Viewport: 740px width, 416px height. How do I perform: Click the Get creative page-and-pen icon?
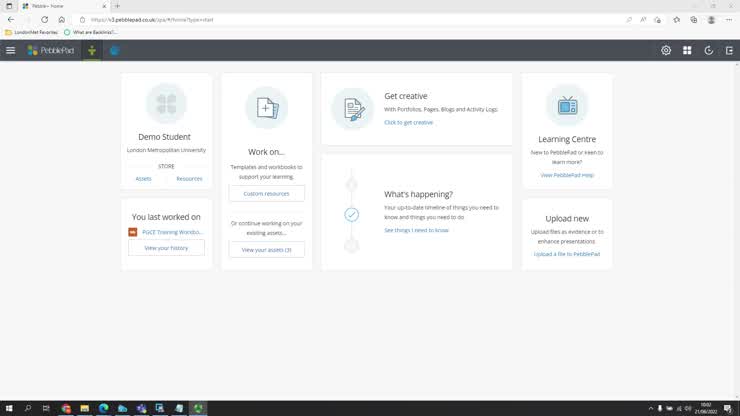click(x=353, y=109)
